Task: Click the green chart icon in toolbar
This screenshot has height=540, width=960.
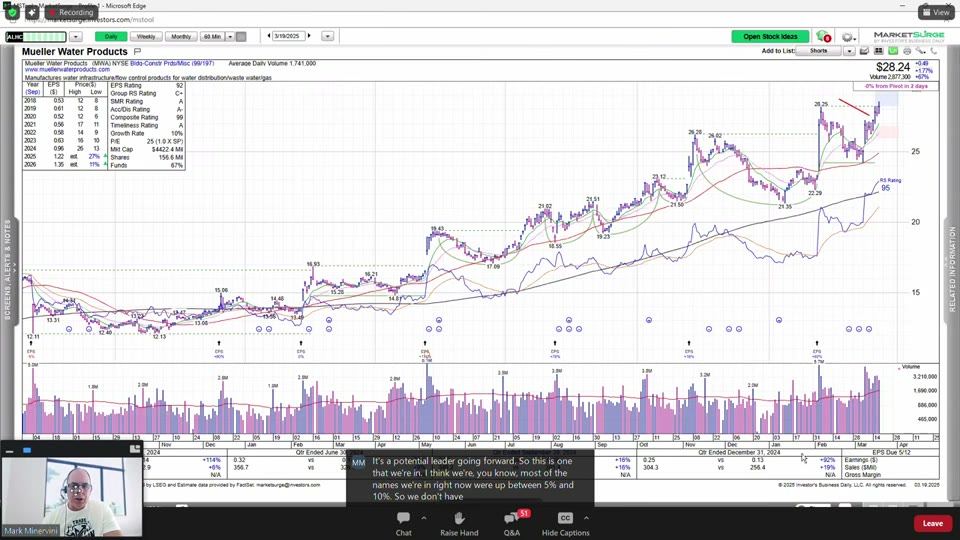Action: [x=893, y=51]
